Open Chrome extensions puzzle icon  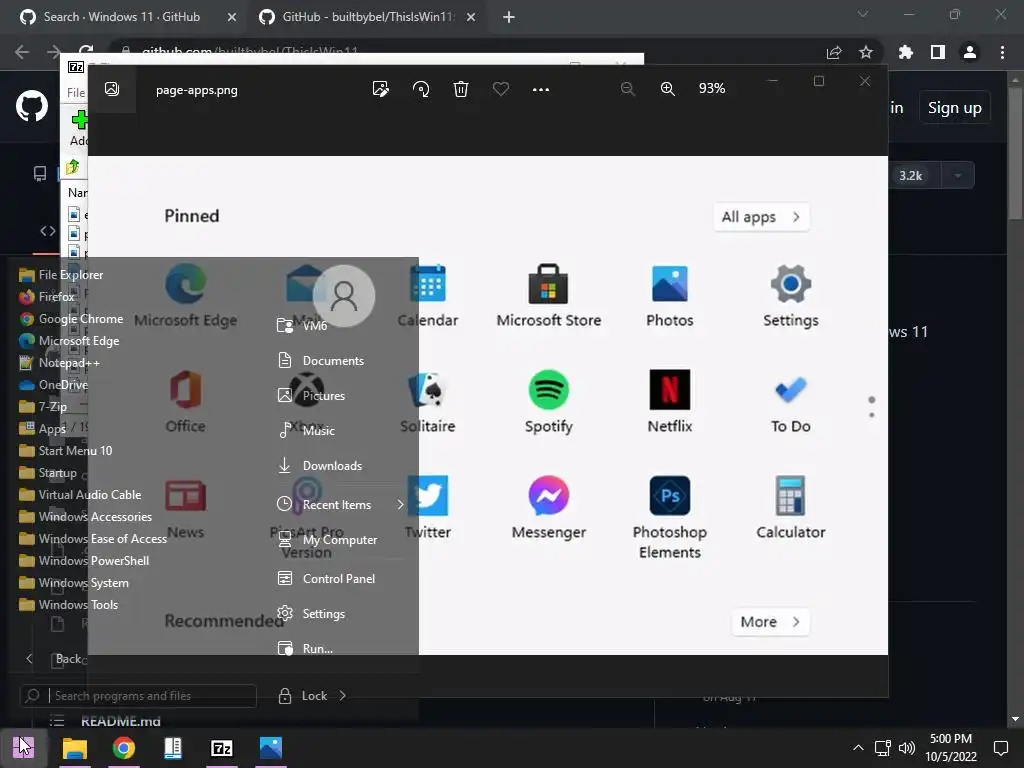coord(905,52)
